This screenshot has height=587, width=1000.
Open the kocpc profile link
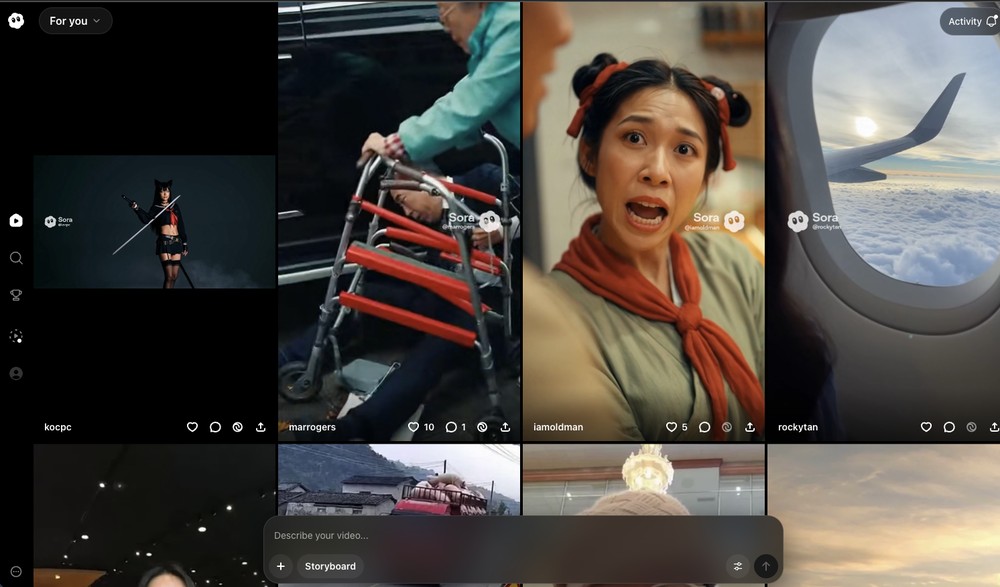coord(57,427)
